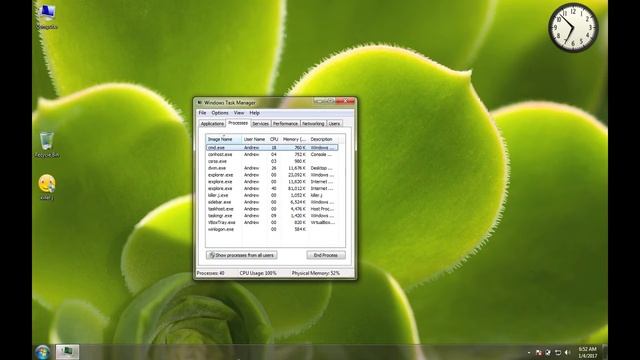
Task: Open the Options menu
Action: (220, 113)
